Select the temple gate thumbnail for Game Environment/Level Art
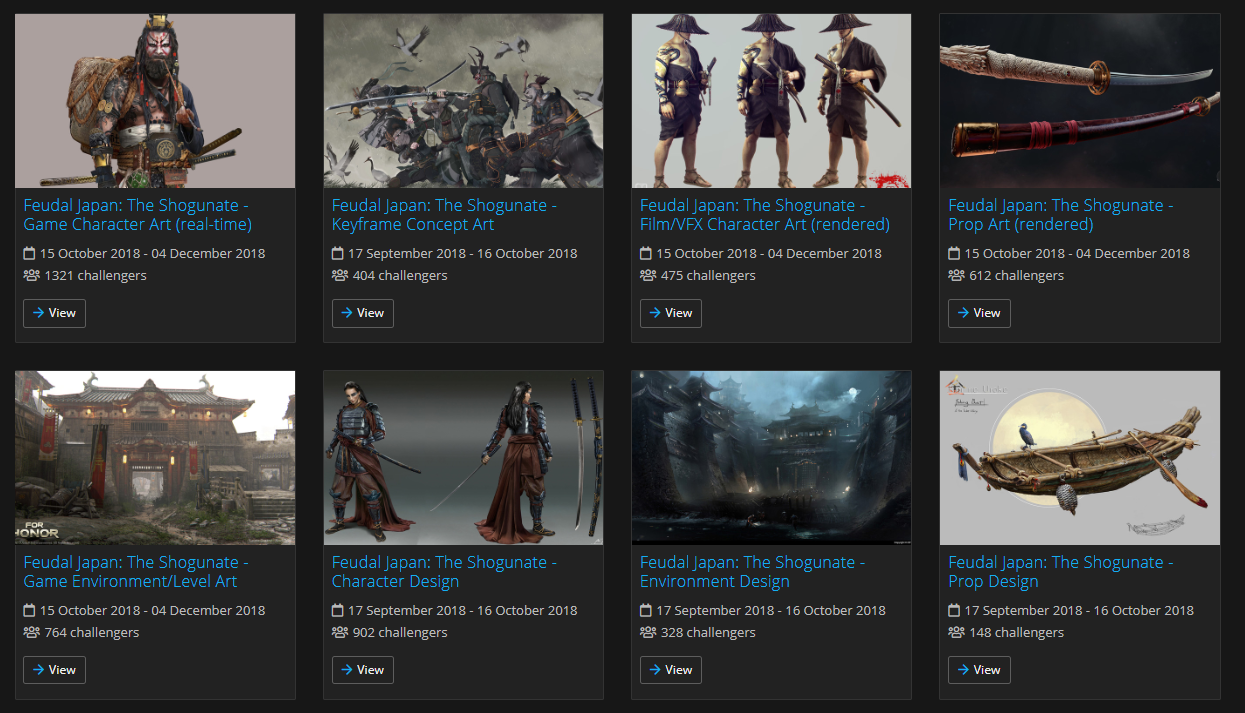 coord(155,458)
